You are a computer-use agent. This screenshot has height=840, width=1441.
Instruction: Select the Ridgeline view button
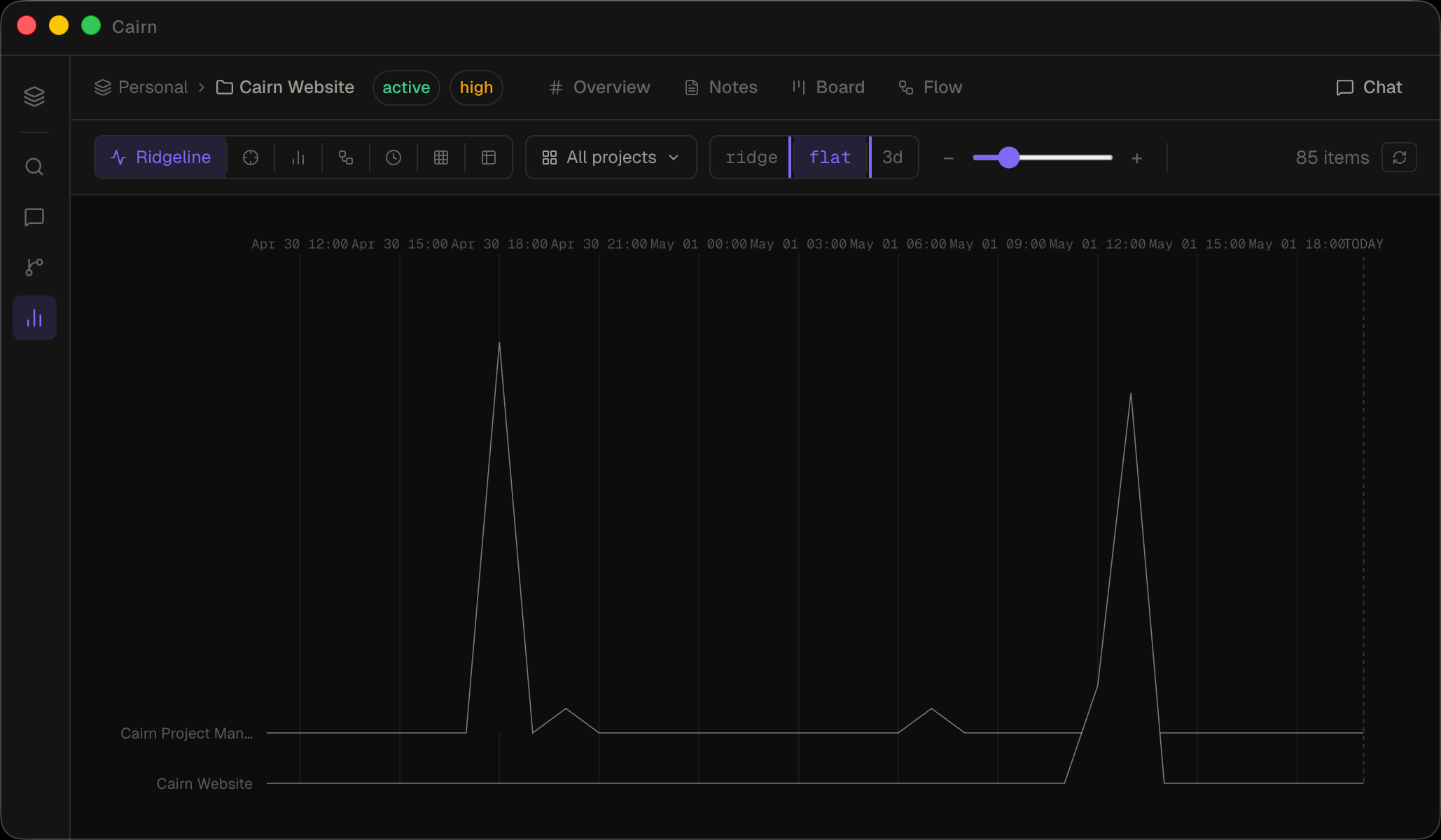tap(160, 157)
